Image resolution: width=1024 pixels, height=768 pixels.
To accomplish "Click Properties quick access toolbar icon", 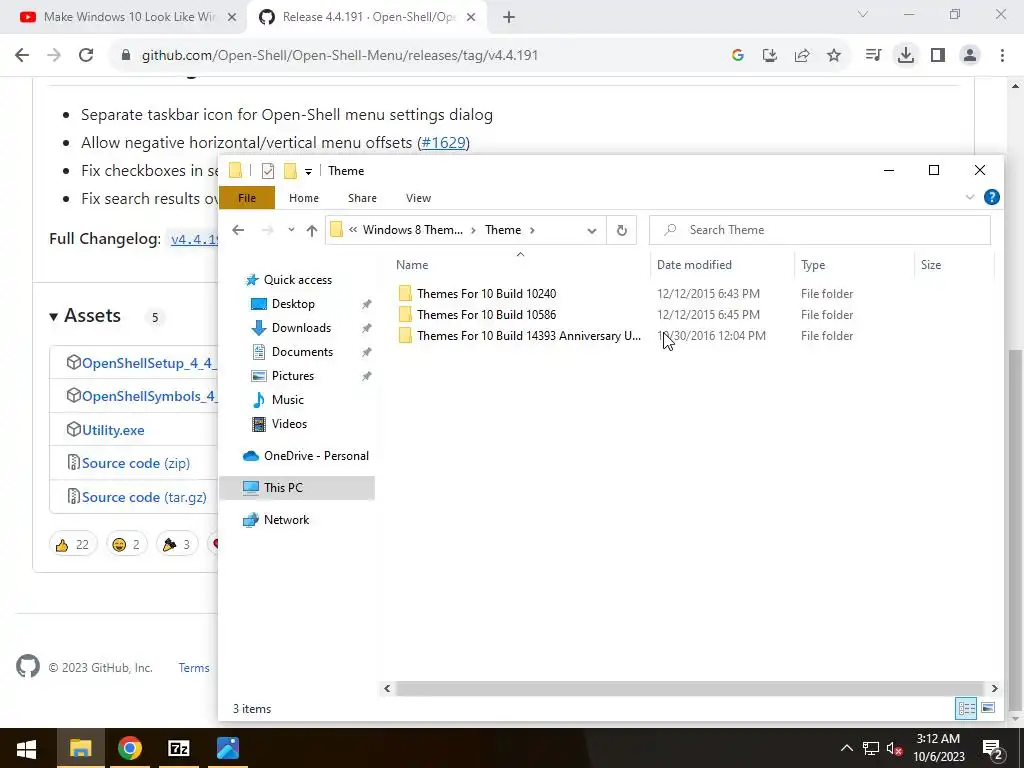I will [x=268, y=171].
